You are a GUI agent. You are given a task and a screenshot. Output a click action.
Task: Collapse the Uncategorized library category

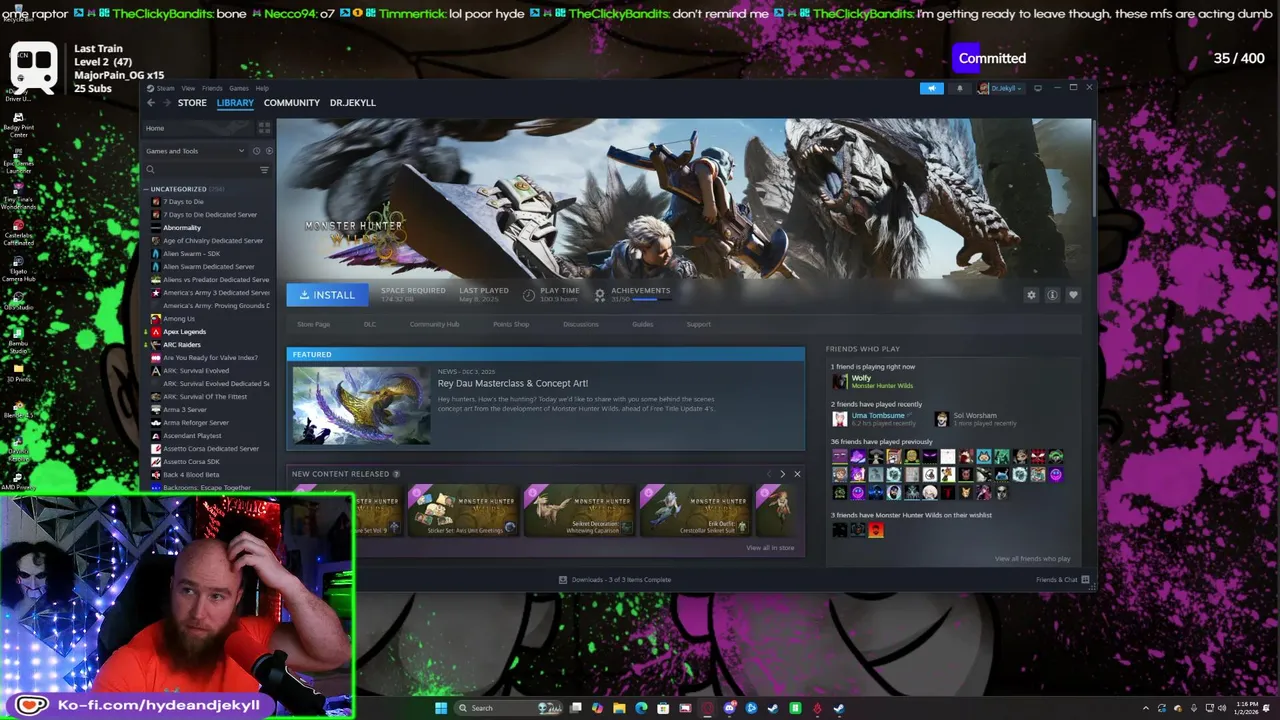148,189
